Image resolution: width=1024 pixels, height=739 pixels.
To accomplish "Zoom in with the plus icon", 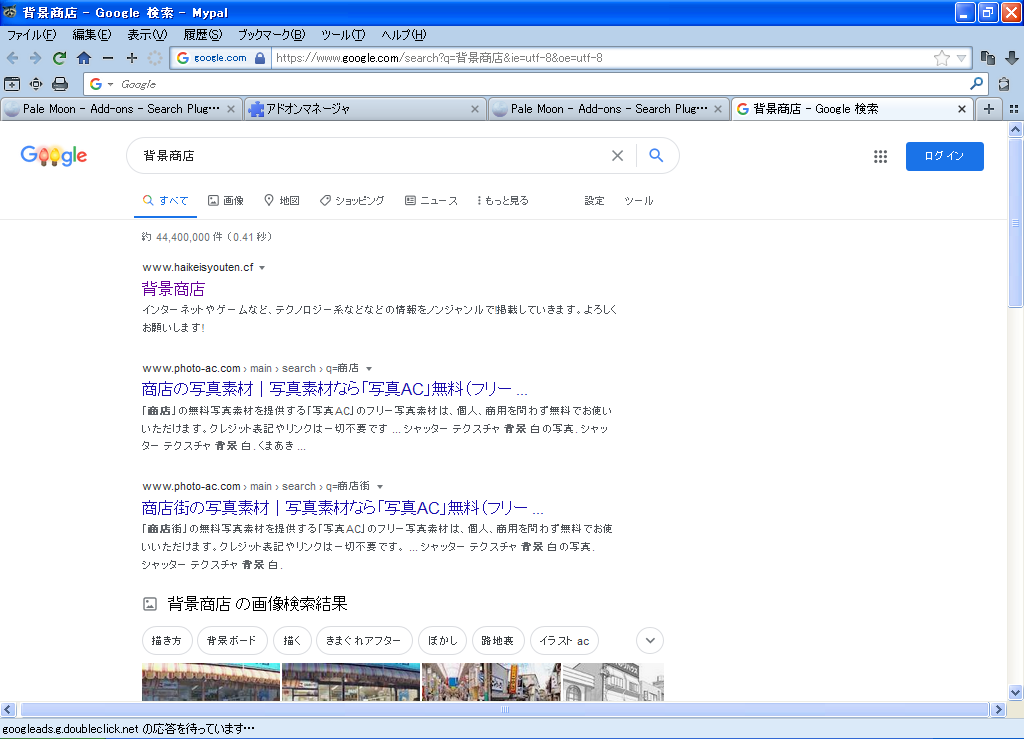I will tap(132, 58).
